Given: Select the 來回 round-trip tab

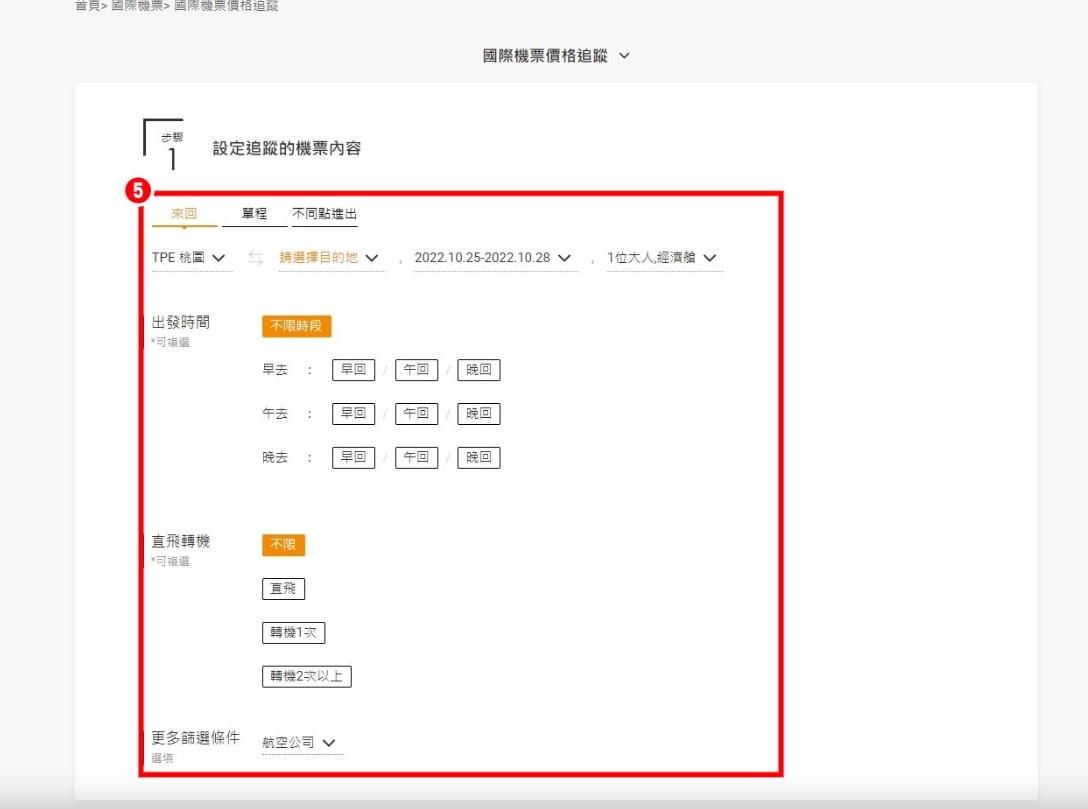Looking at the screenshot, I should [184, 214].
